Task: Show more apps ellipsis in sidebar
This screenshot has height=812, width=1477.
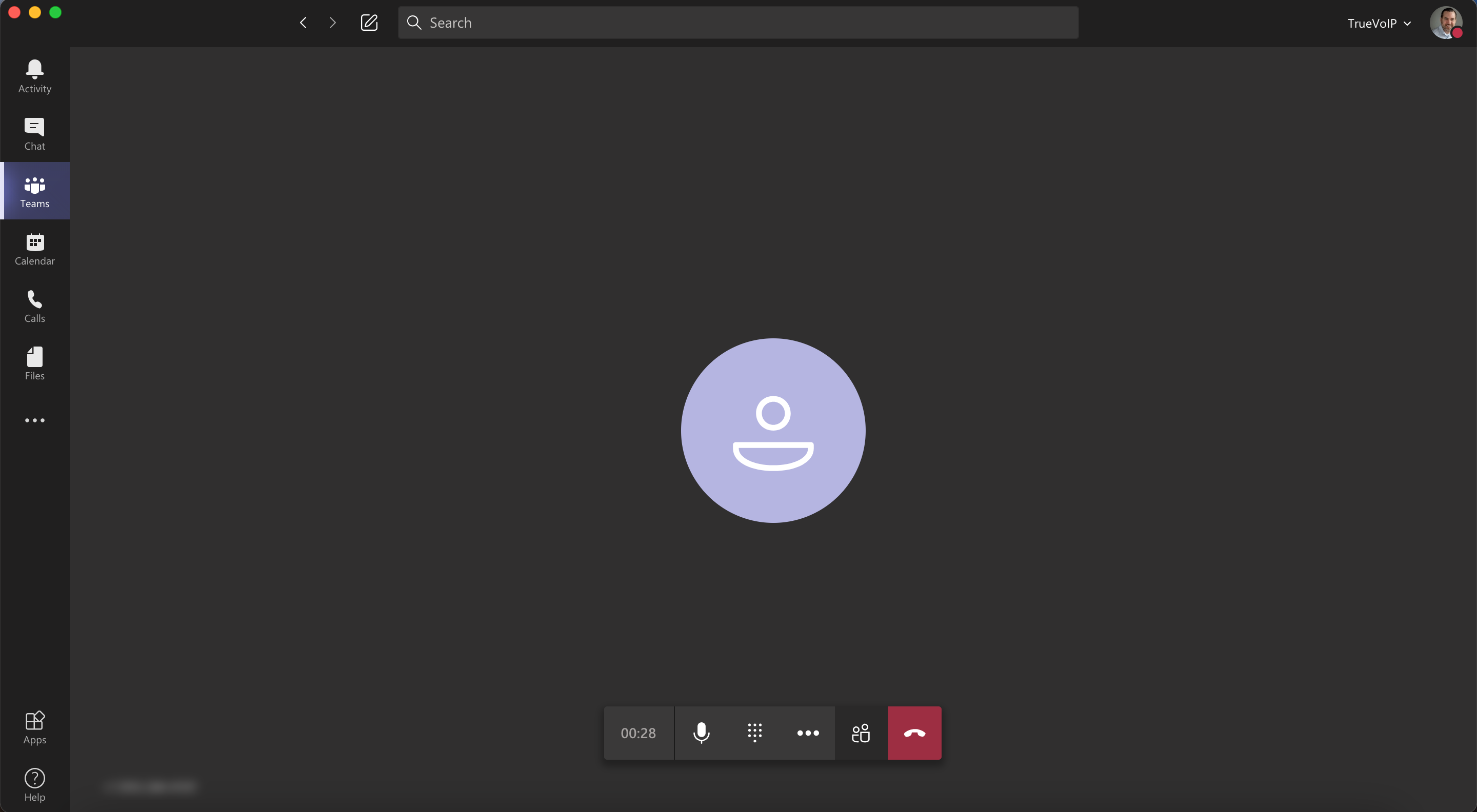Action: [34, 420]
